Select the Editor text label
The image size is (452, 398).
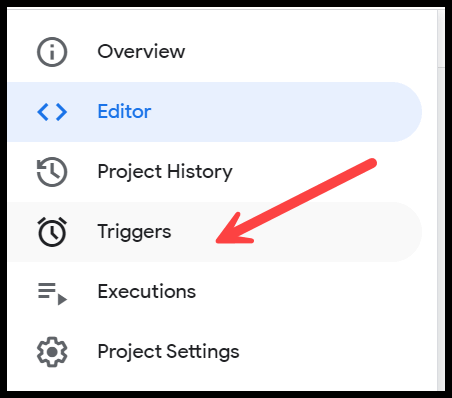coord(124,111)
